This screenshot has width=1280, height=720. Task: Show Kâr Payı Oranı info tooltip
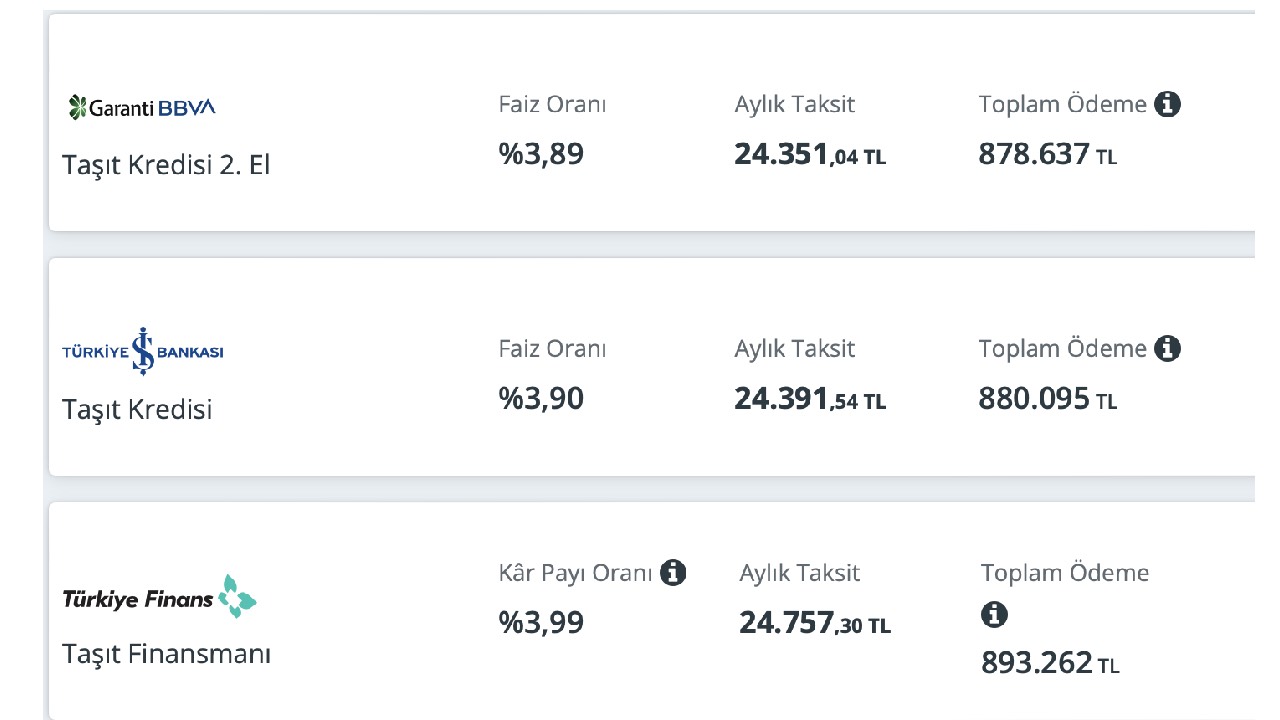click(673, 573)
